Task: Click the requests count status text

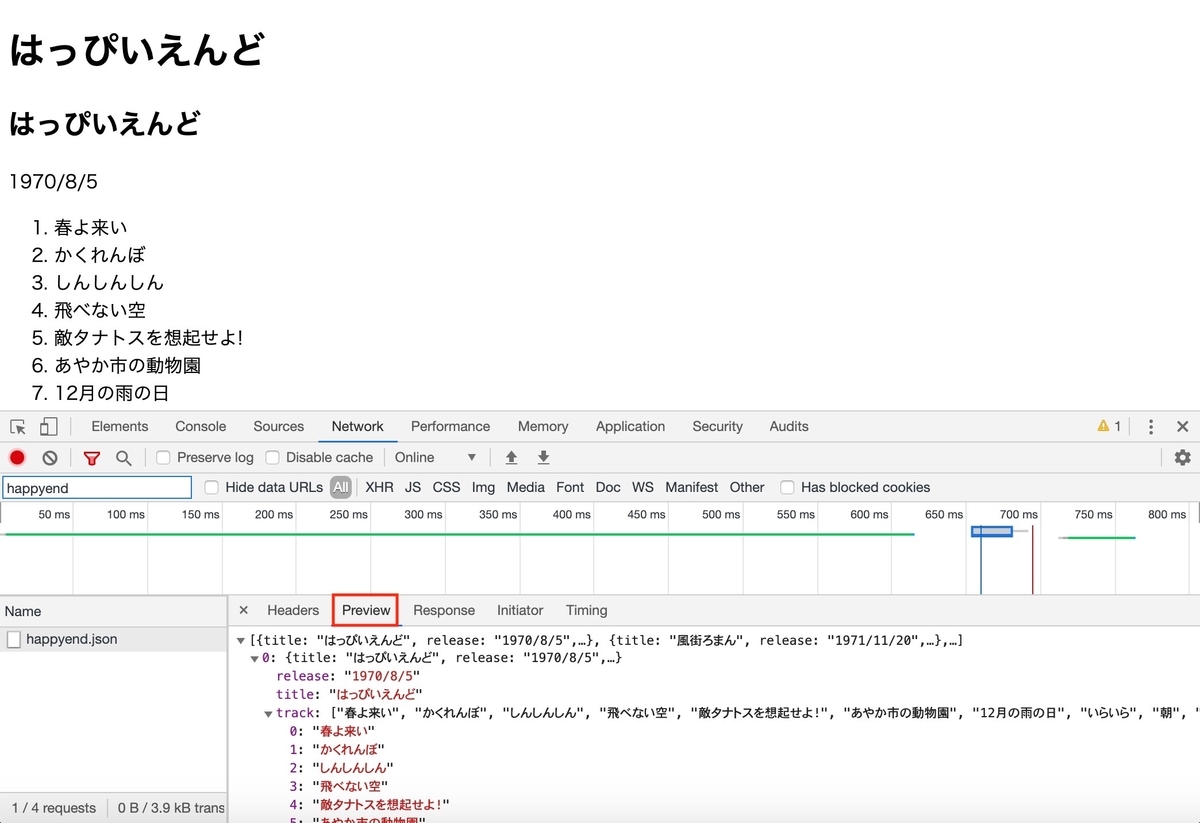Action: pyautogui.click(x=54, y=808)
